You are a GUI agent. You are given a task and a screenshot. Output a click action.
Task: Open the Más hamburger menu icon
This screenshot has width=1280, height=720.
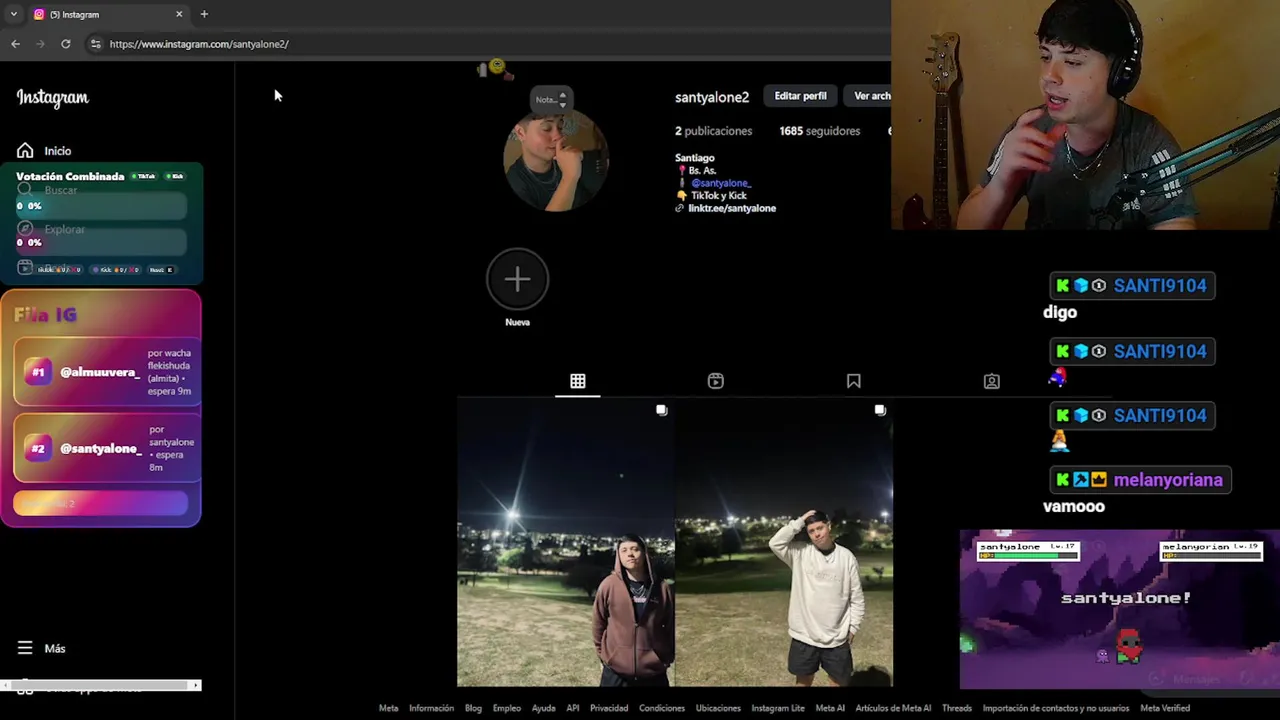click(25, 648)
